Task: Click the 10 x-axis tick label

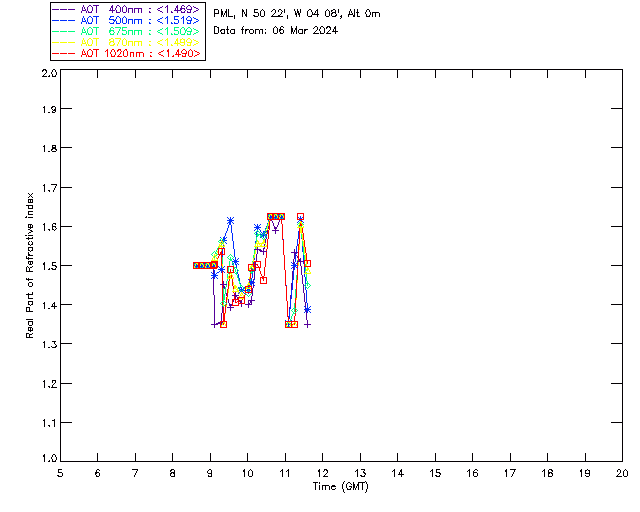Action: (x=247, y=473)
